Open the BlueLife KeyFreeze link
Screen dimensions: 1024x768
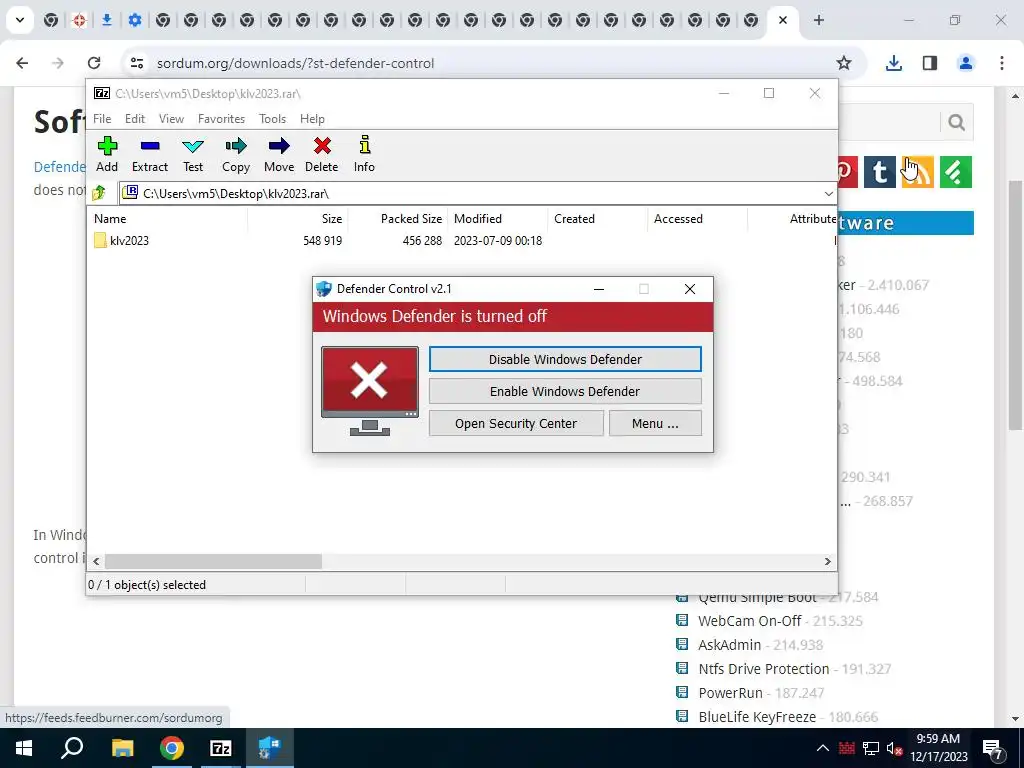757,717
